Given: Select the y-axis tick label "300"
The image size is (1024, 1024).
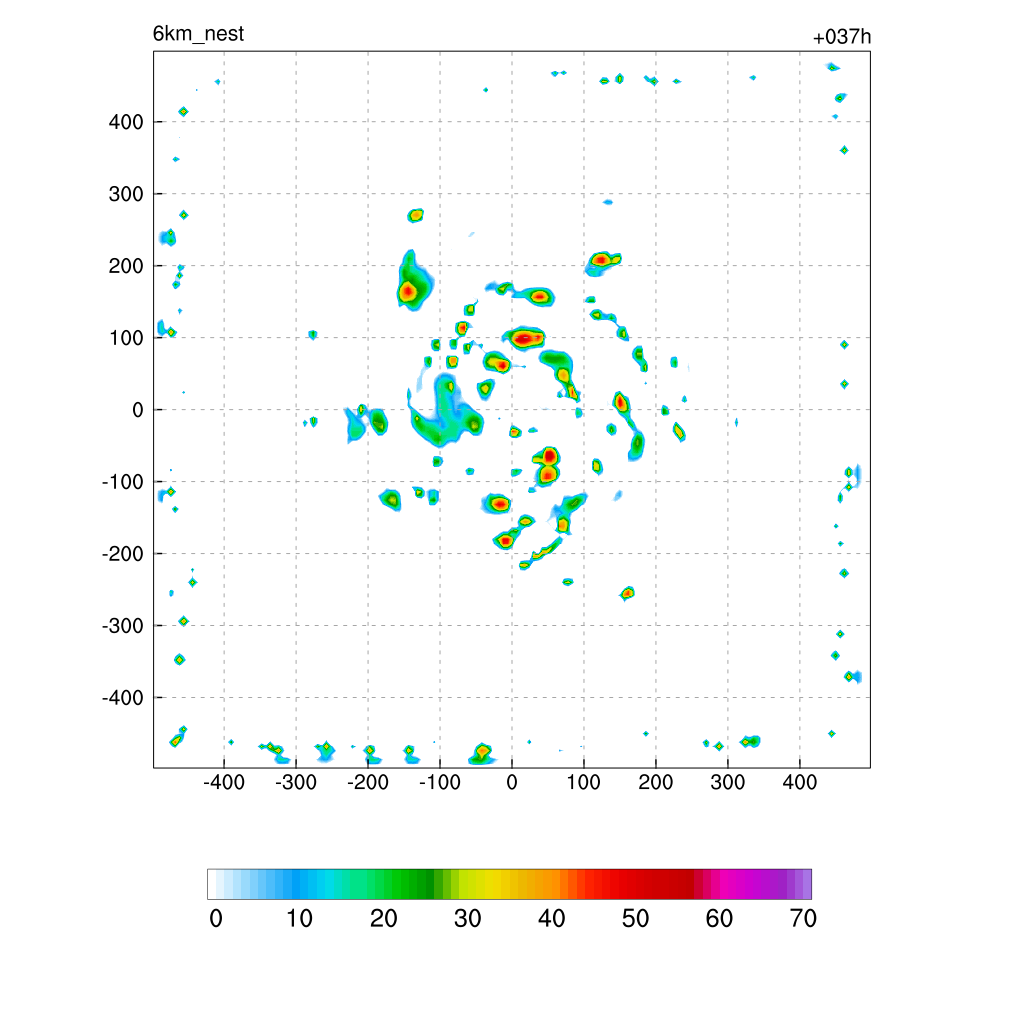Looking at the screenshot, I should point(125,194).
